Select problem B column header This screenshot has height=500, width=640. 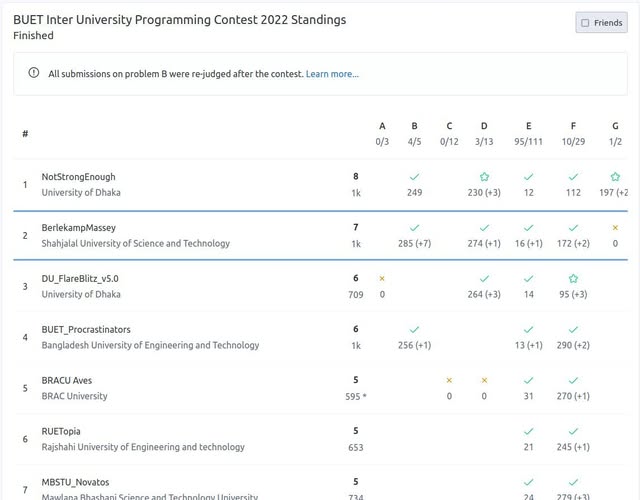pos(414,126)
